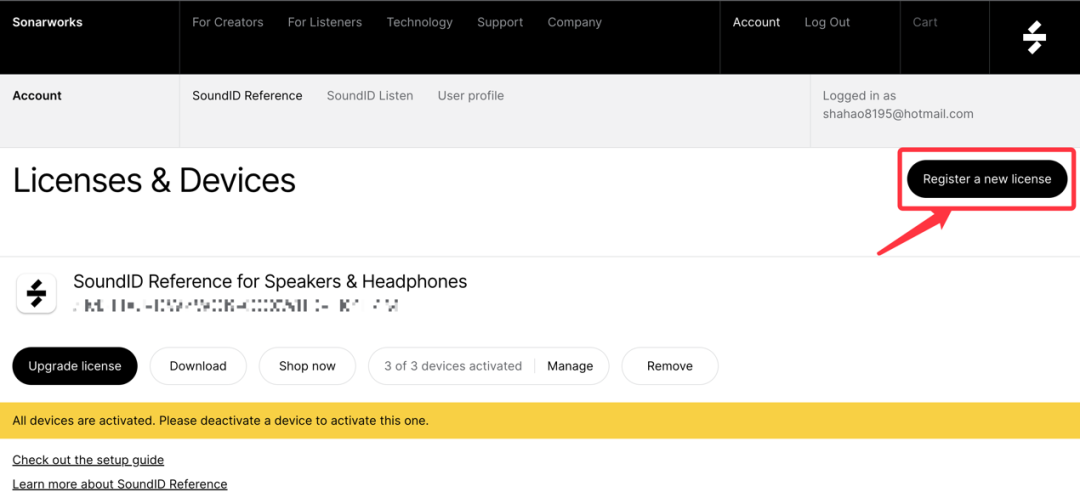Click the Sonarworks logo icon top right

click(x=1034, y=37)
